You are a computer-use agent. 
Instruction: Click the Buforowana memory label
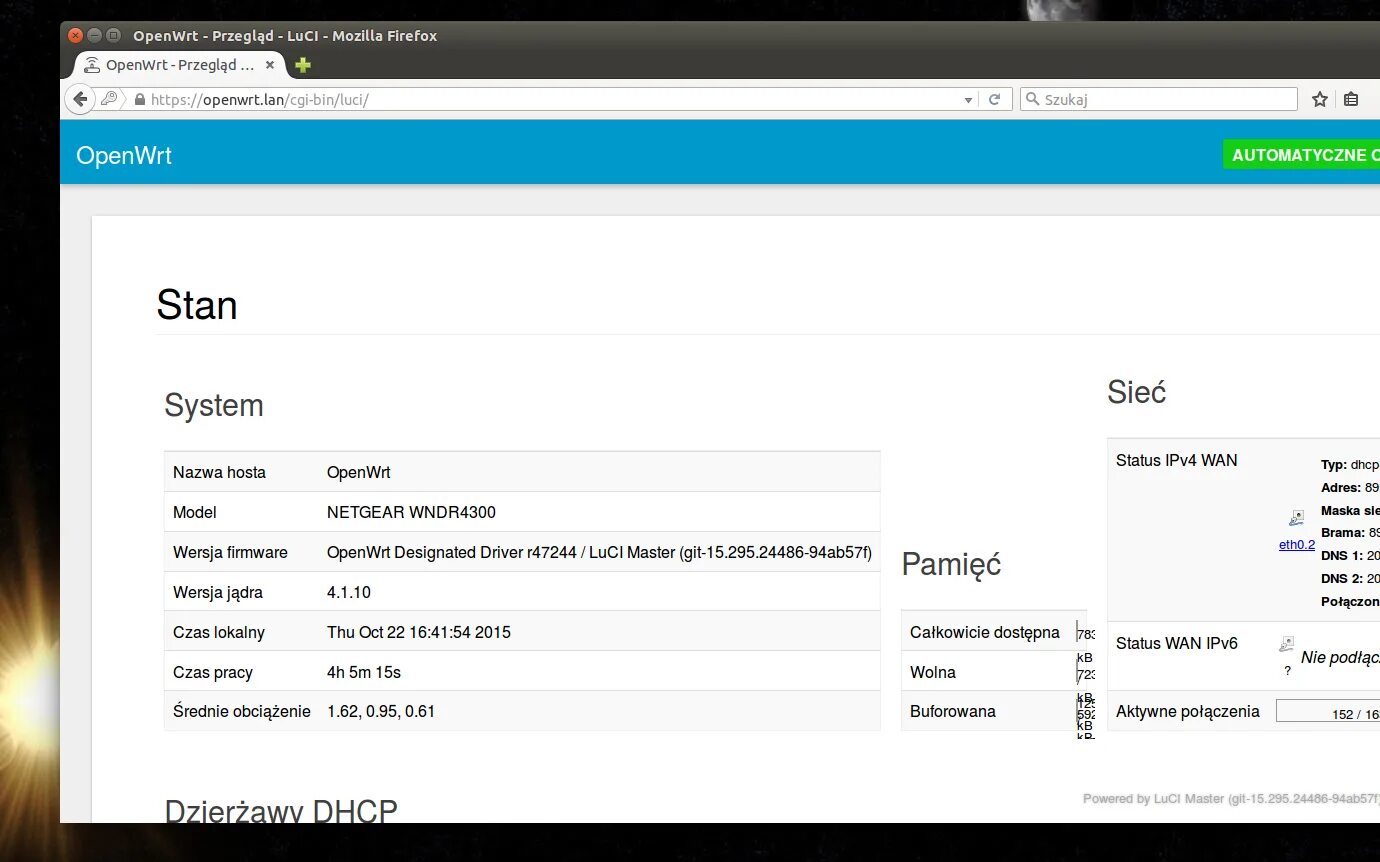953,711
